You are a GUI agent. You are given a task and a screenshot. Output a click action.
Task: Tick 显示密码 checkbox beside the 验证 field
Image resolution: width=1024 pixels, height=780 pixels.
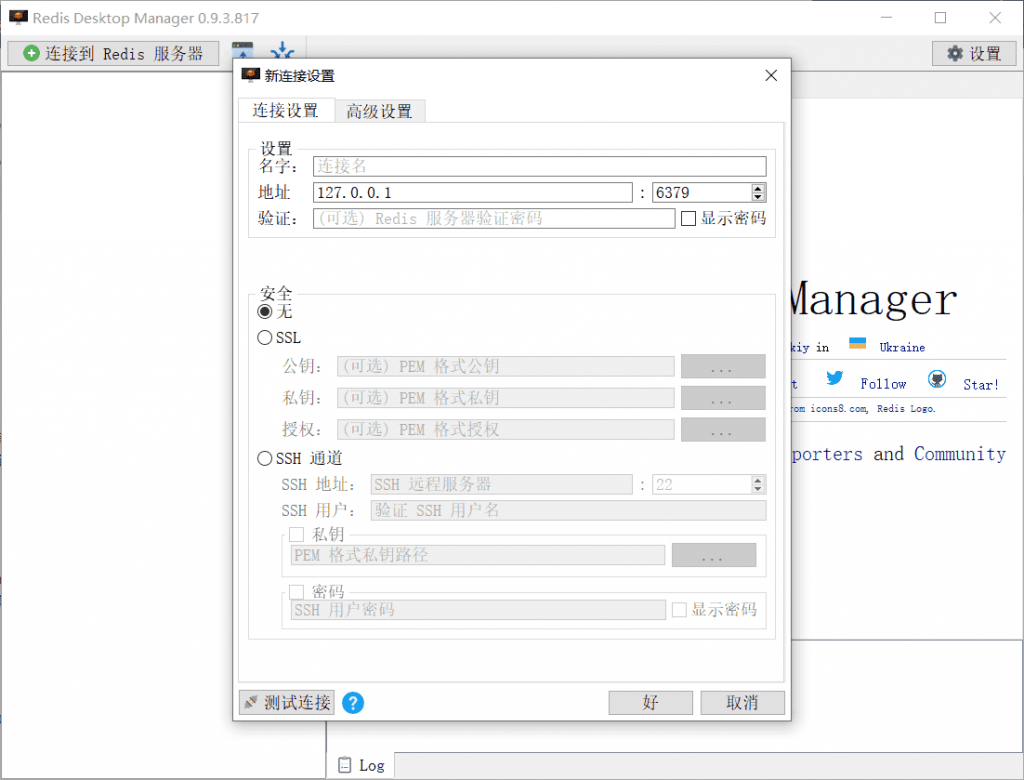[x=688, y=218]
